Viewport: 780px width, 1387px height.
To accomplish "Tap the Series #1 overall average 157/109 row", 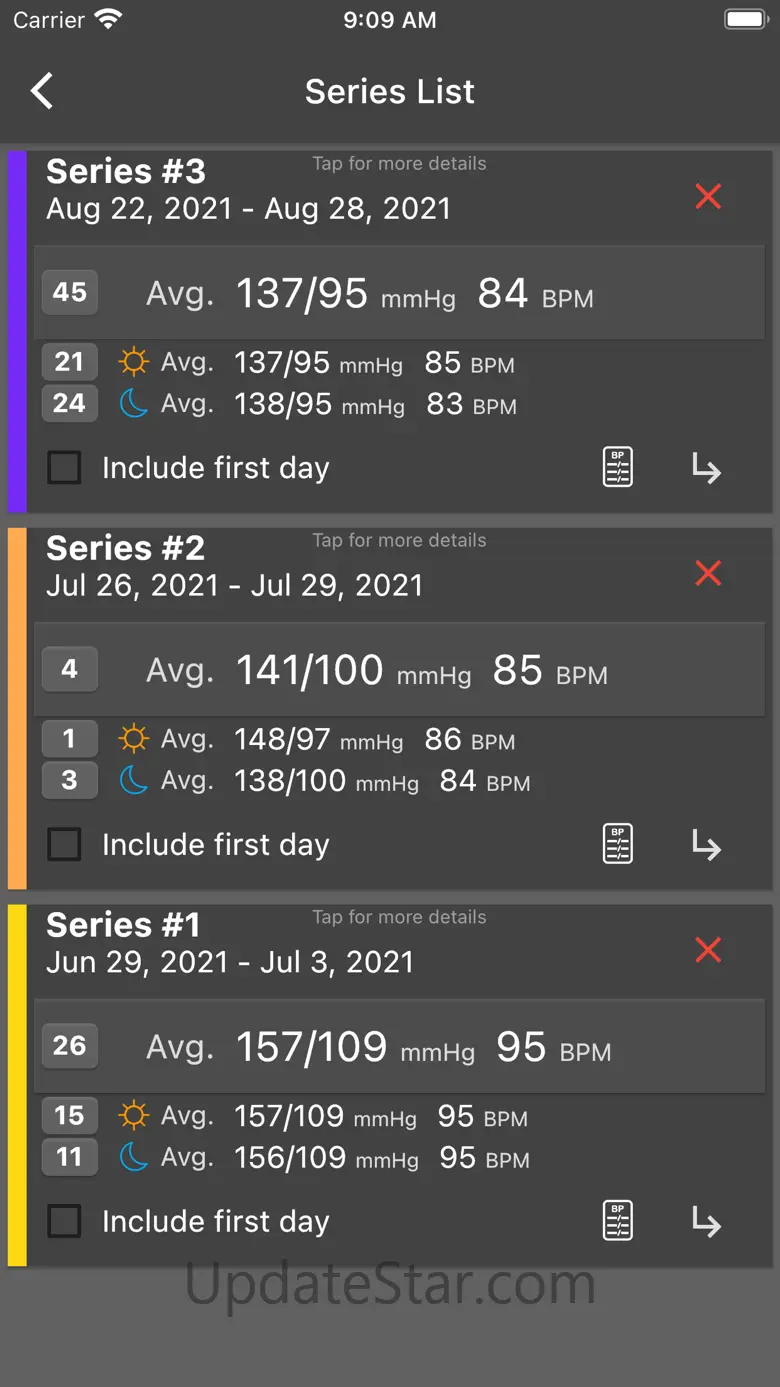I will click(400, 1047).
